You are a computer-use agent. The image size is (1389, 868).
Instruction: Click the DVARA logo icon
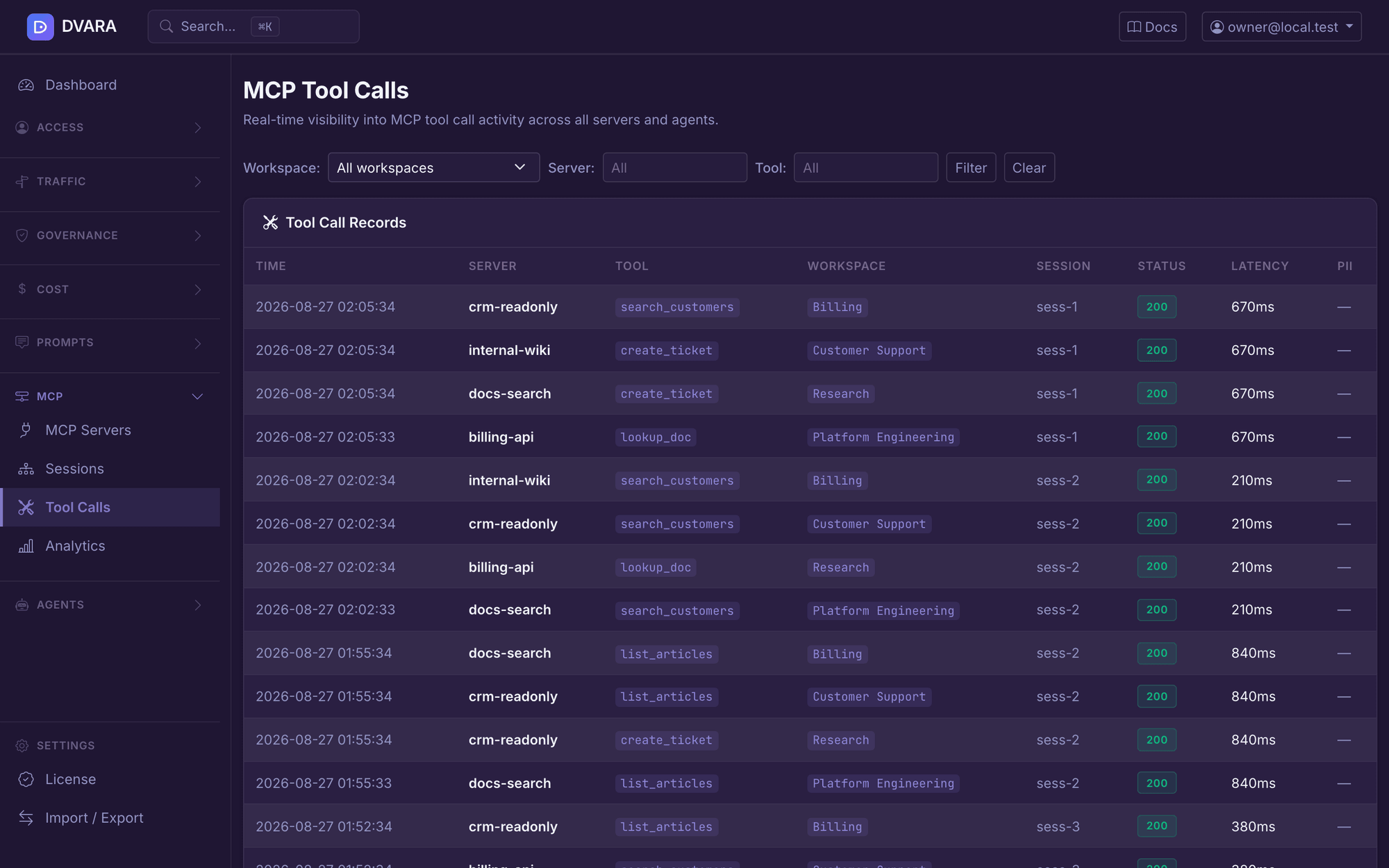coord(40,26)
